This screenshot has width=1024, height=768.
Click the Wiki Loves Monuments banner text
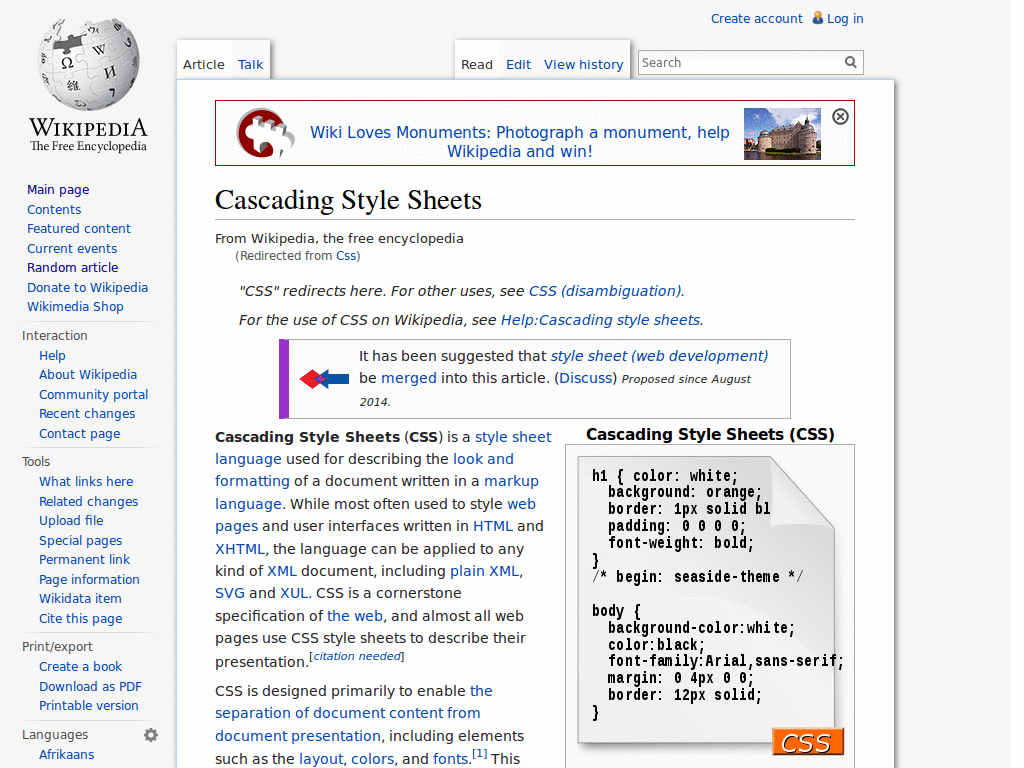[x=520, y=142]
